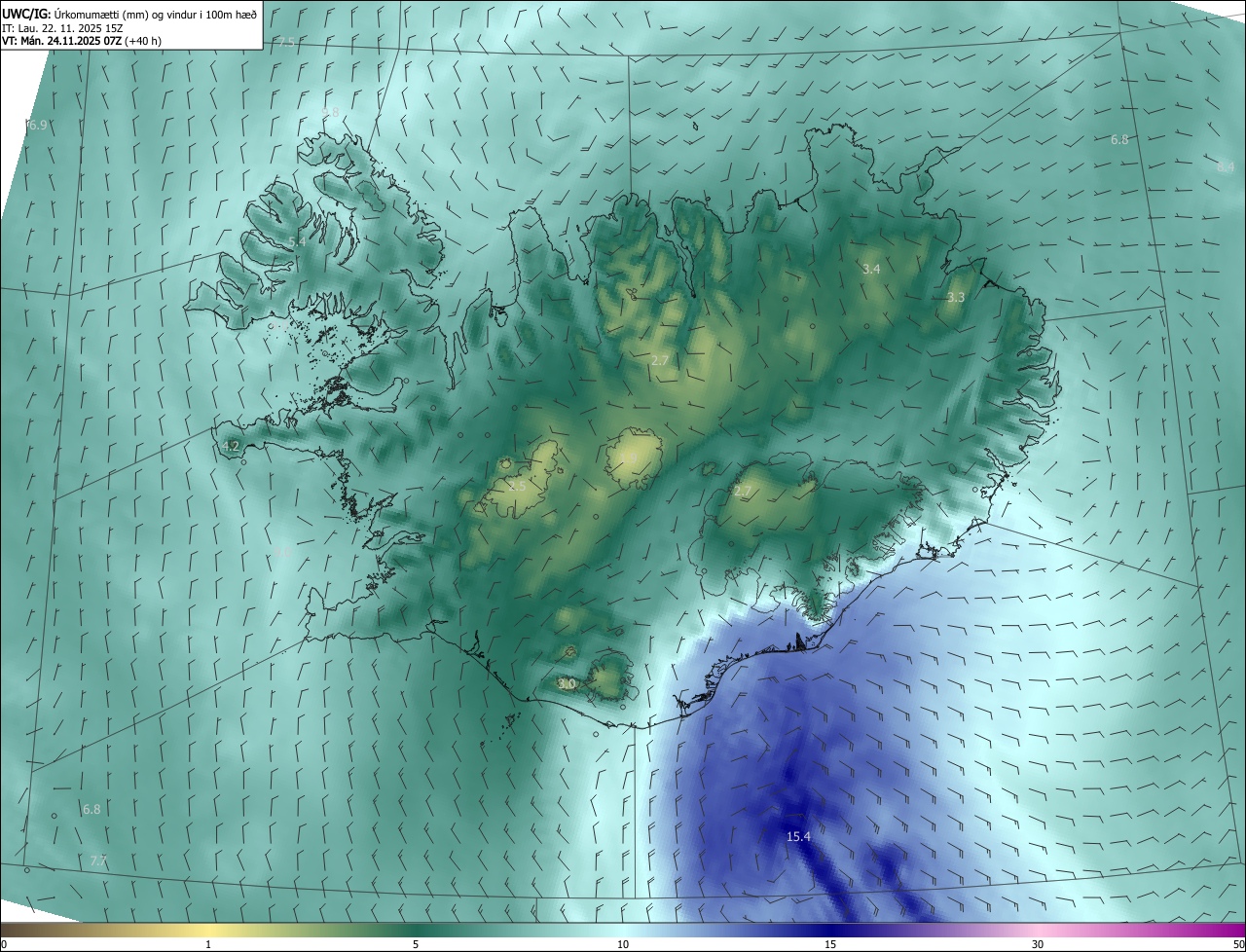Select the 5.4 value over the Westfjords
Viewport: 1246px width, 952px height.
297,241
